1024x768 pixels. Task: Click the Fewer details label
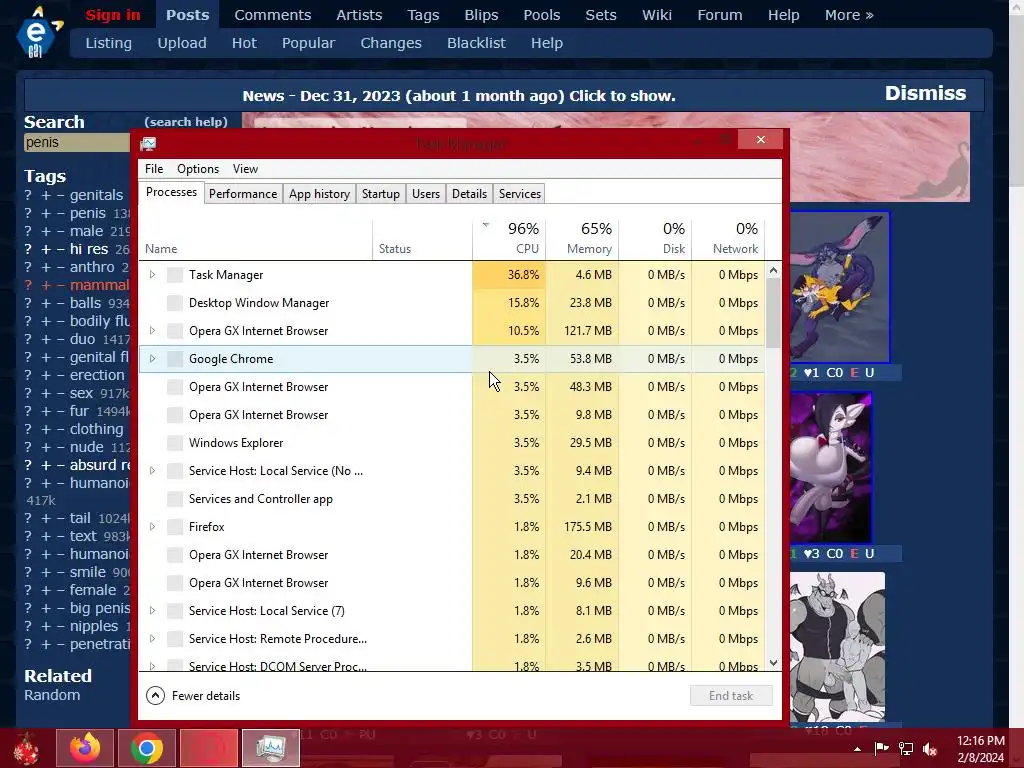point(206,696)
